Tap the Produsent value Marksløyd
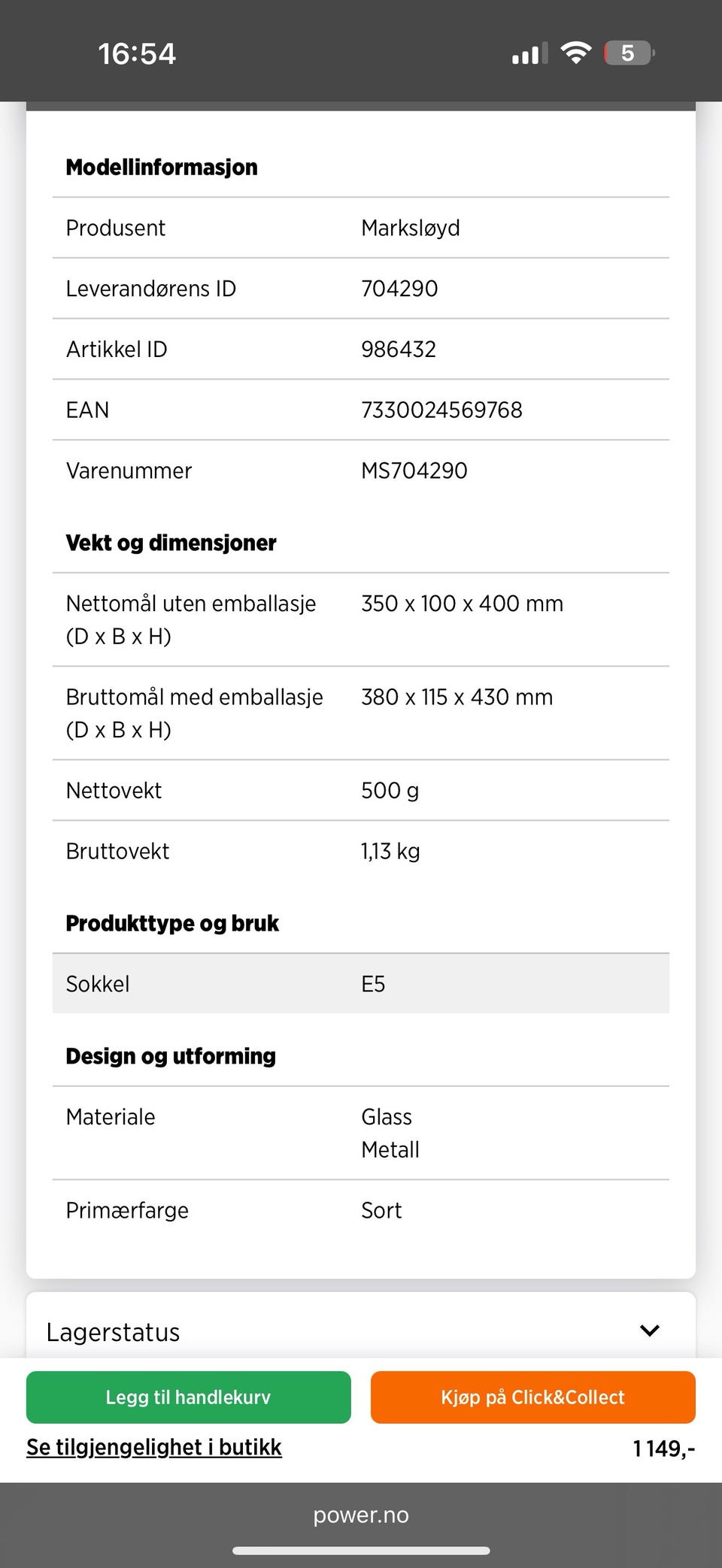Viewport: 722px width, 1568px height. click(x=411, y=228)
